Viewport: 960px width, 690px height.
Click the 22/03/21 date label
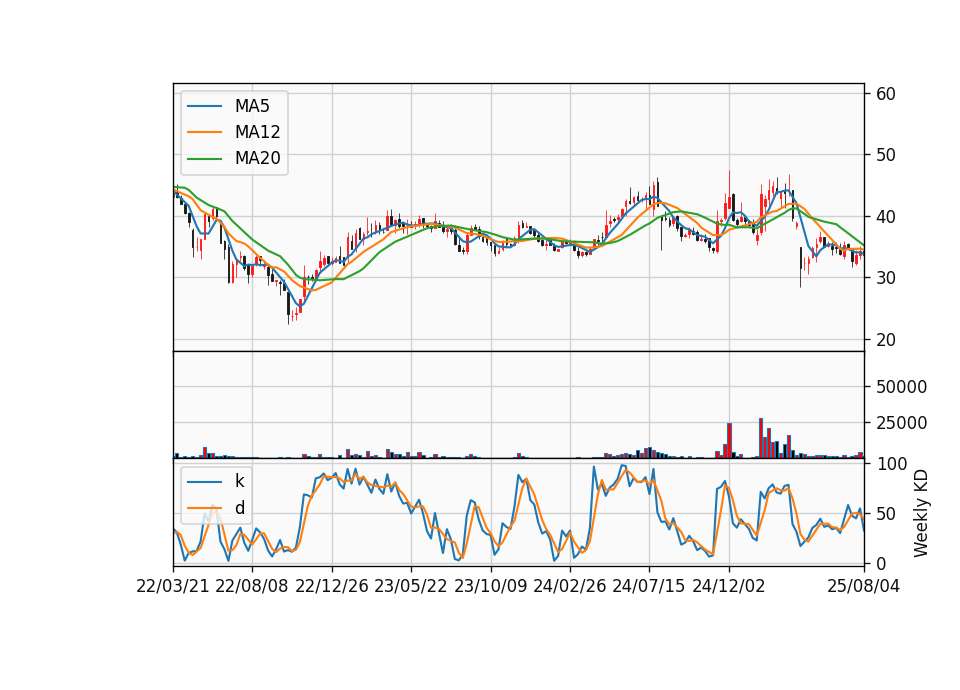click(173, 586)
